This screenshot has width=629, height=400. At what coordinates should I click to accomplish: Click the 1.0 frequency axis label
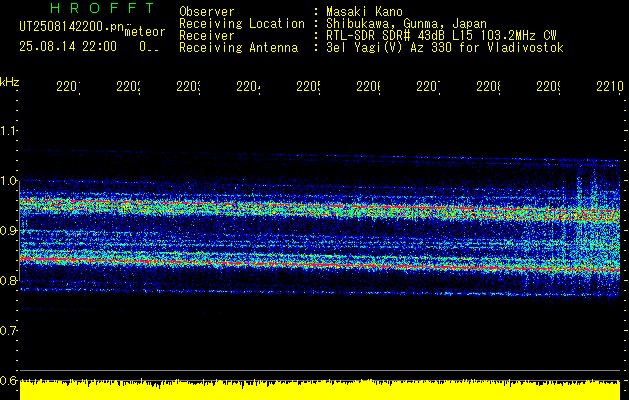[9, 181]
